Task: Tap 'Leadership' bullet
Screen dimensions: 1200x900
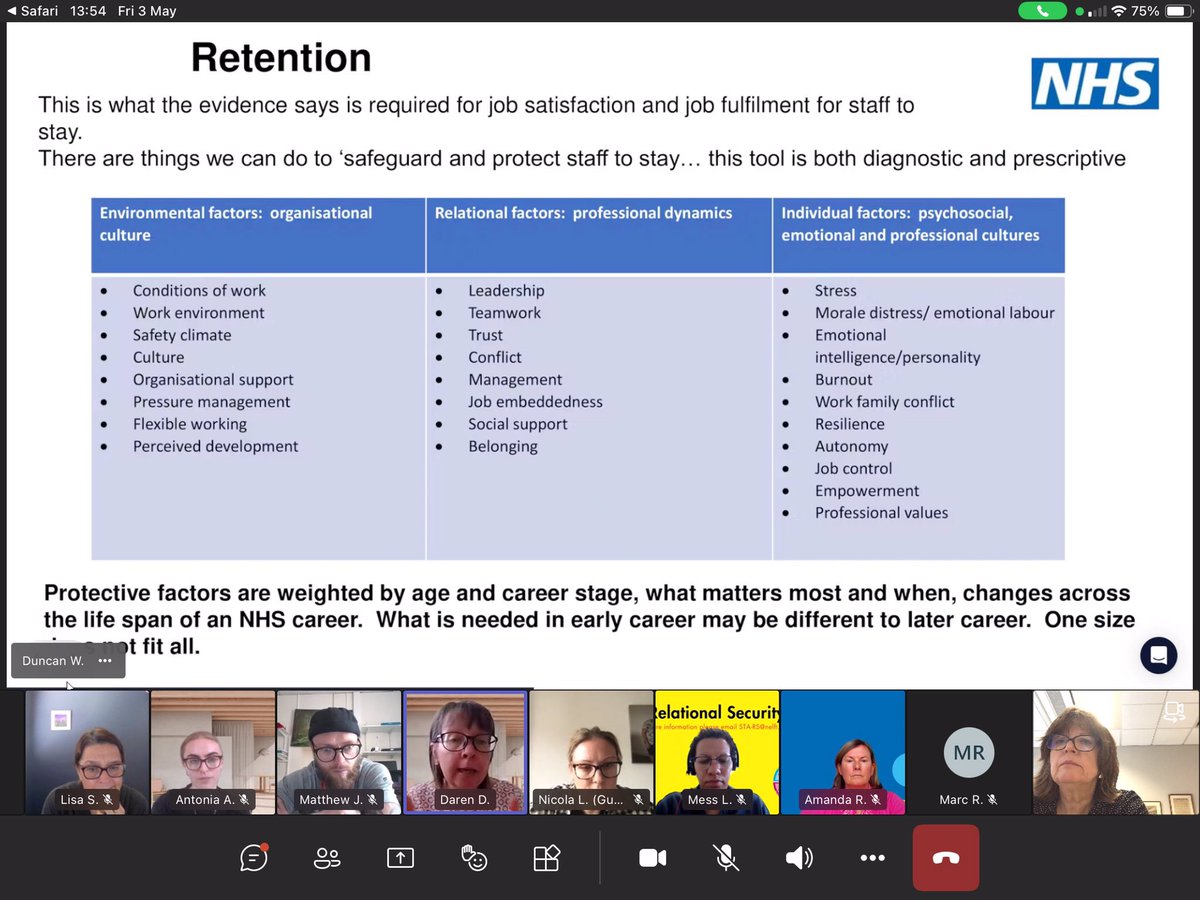Action: coord(506,290)
